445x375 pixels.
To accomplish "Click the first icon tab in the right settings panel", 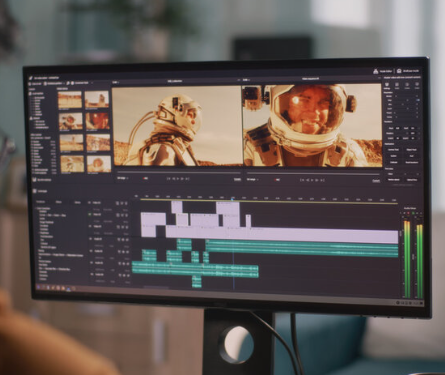I will [387, 86].
